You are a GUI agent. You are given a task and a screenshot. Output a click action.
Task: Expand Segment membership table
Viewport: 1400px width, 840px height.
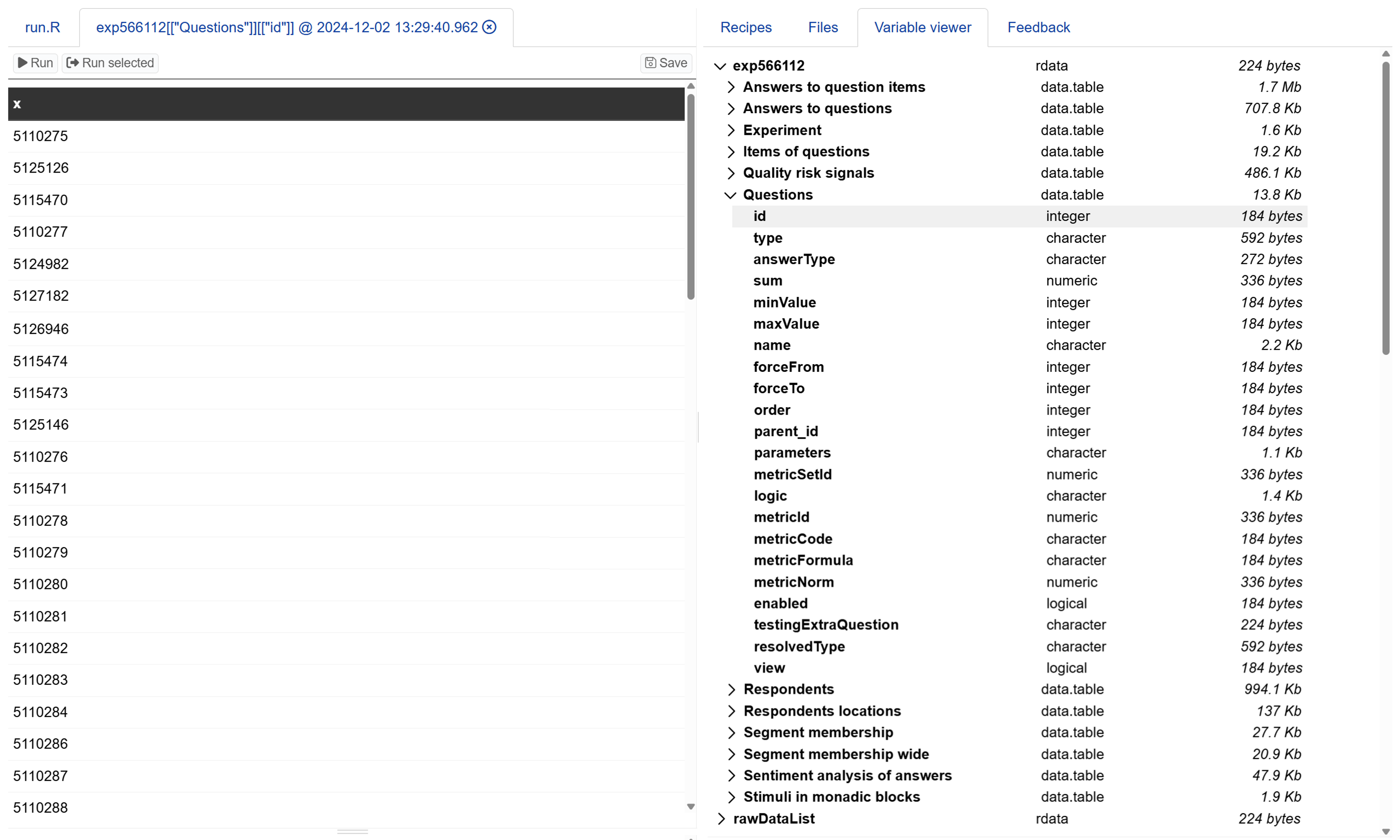point(732,732)
